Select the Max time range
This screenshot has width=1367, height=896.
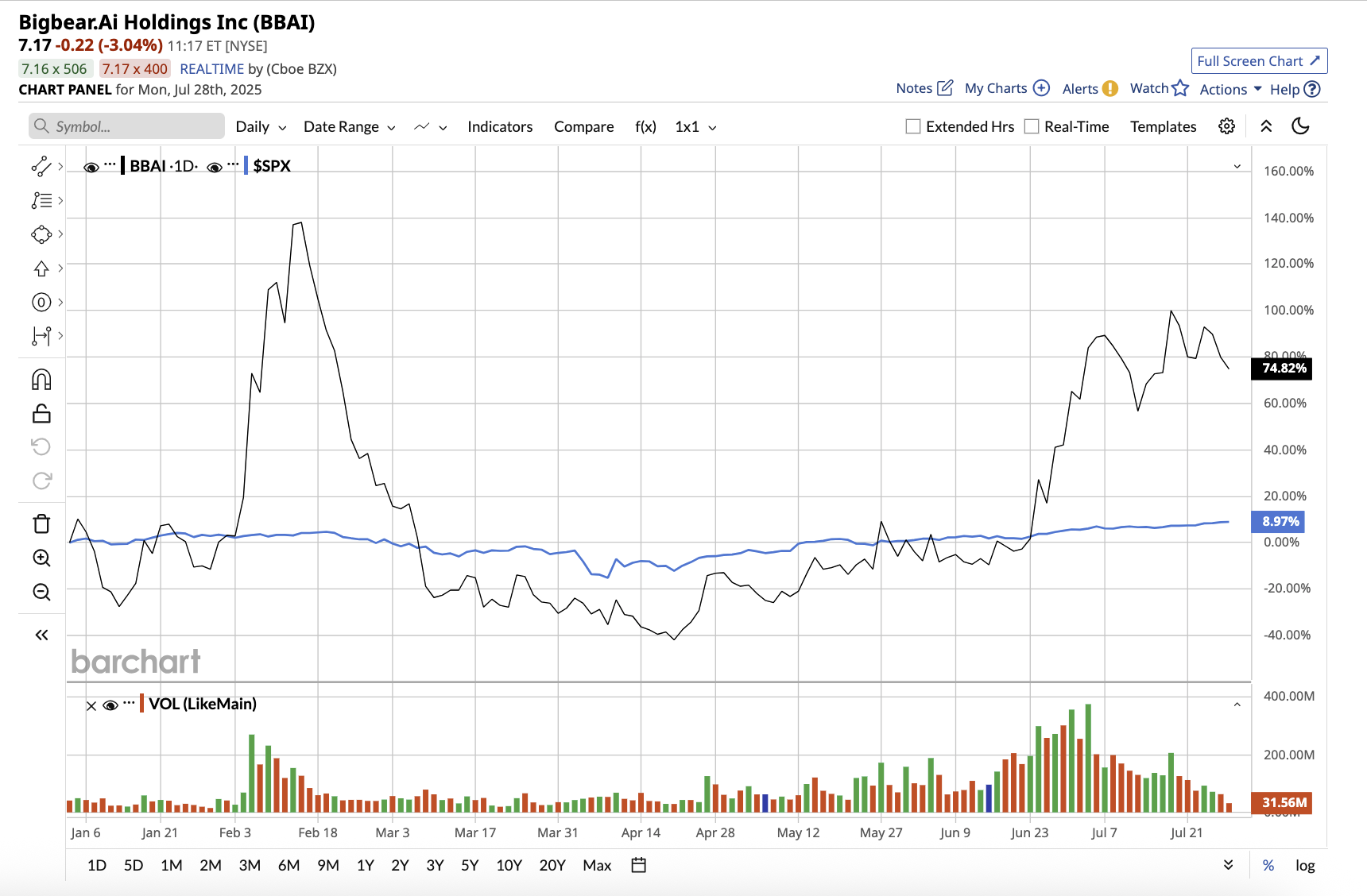(597, 865)
